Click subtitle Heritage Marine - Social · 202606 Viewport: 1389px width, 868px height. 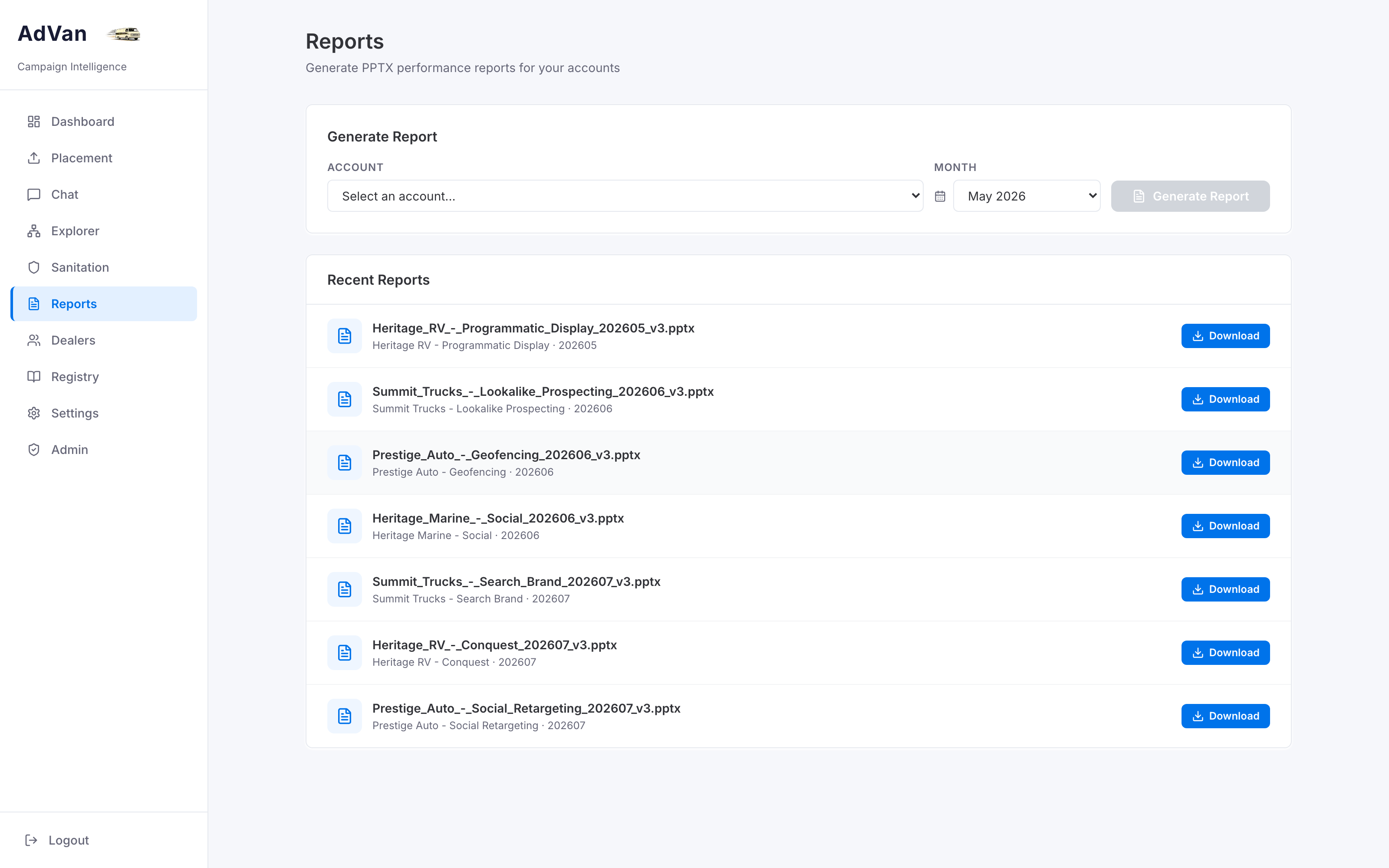pyautogui.click(x=456, y=536)
